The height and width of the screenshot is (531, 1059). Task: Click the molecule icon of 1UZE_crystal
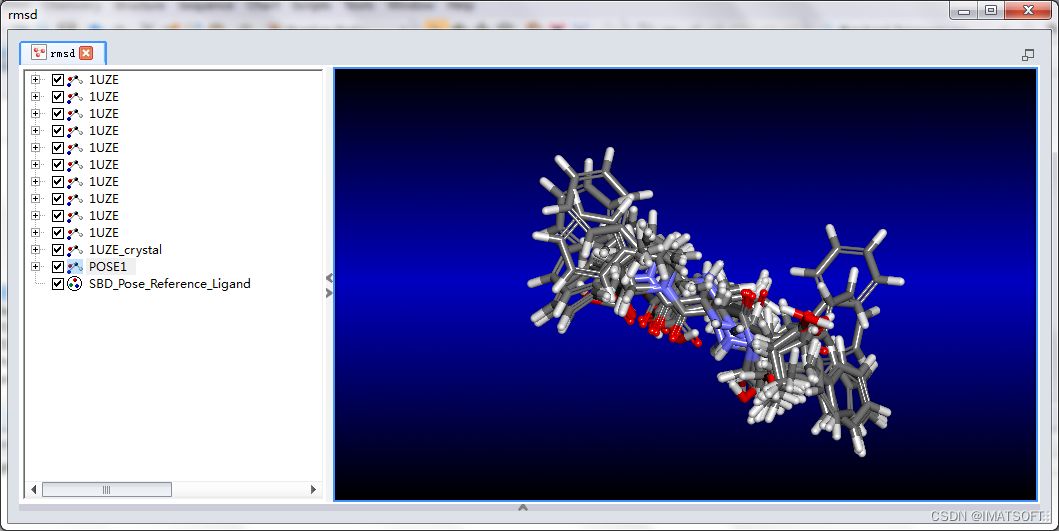(x=75, y=250)
